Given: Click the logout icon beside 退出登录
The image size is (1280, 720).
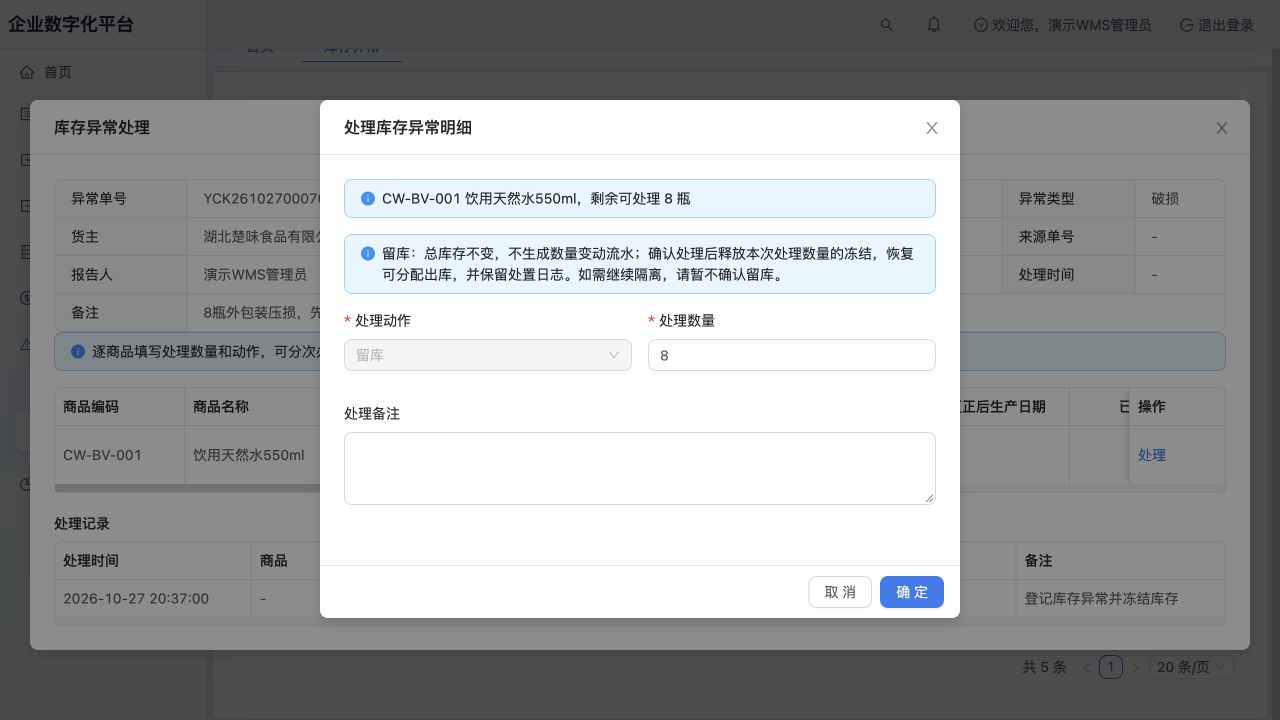Looking at the screenshot, I should [x=1187, y=25].
